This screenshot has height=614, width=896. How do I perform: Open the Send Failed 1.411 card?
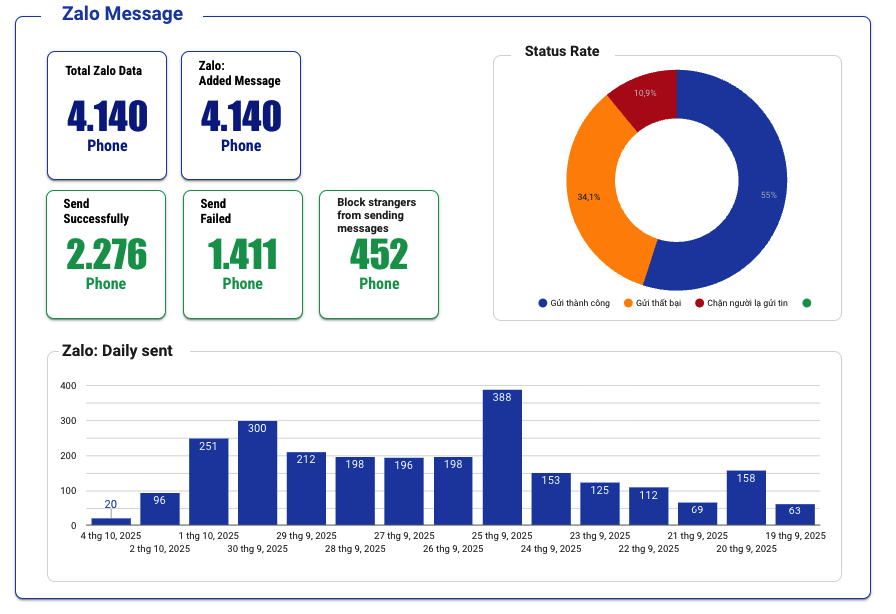242,255
